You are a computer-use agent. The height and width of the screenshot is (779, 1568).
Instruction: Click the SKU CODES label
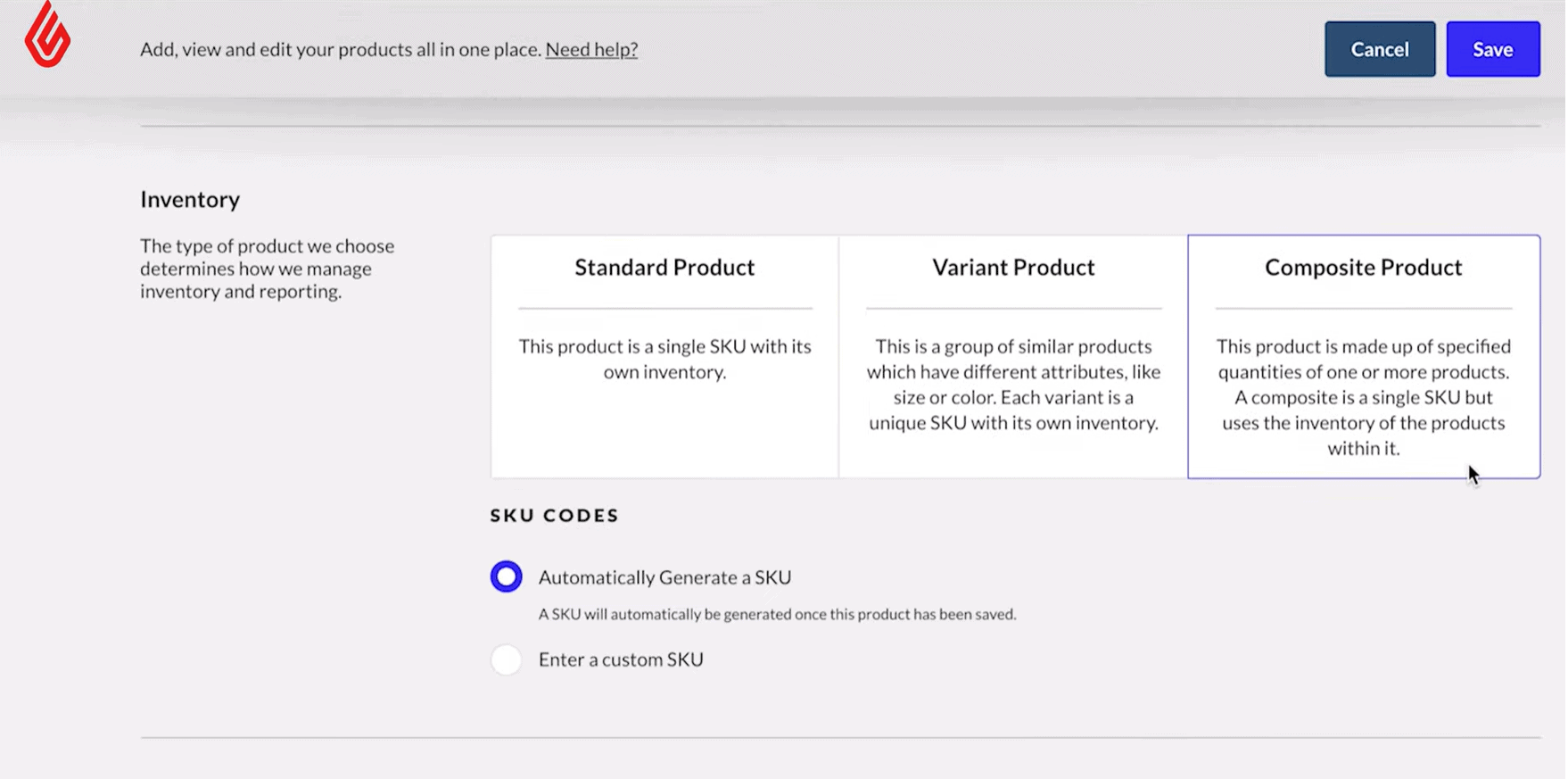pyautogui.click(x=553, y=515)
